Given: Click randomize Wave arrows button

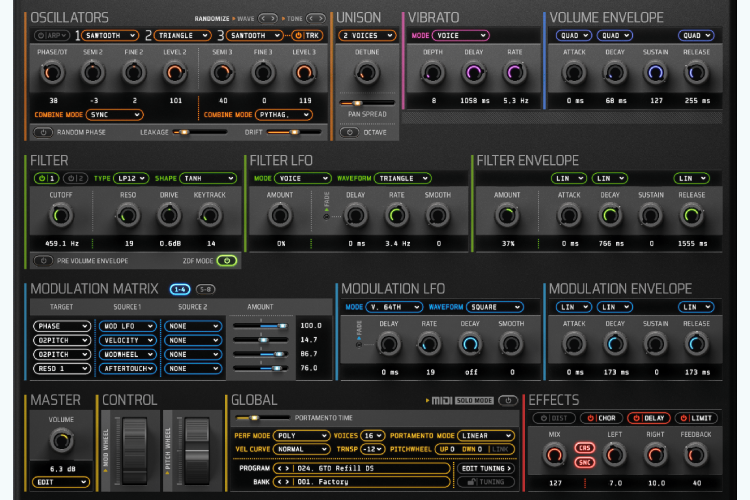Looking at the screenshot, I should click(x=268, y=18).
